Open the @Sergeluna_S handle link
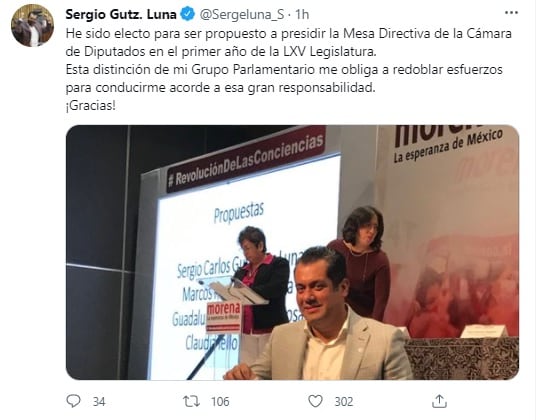The height and width of the screenshot is (420, 540). coord(242,14)
